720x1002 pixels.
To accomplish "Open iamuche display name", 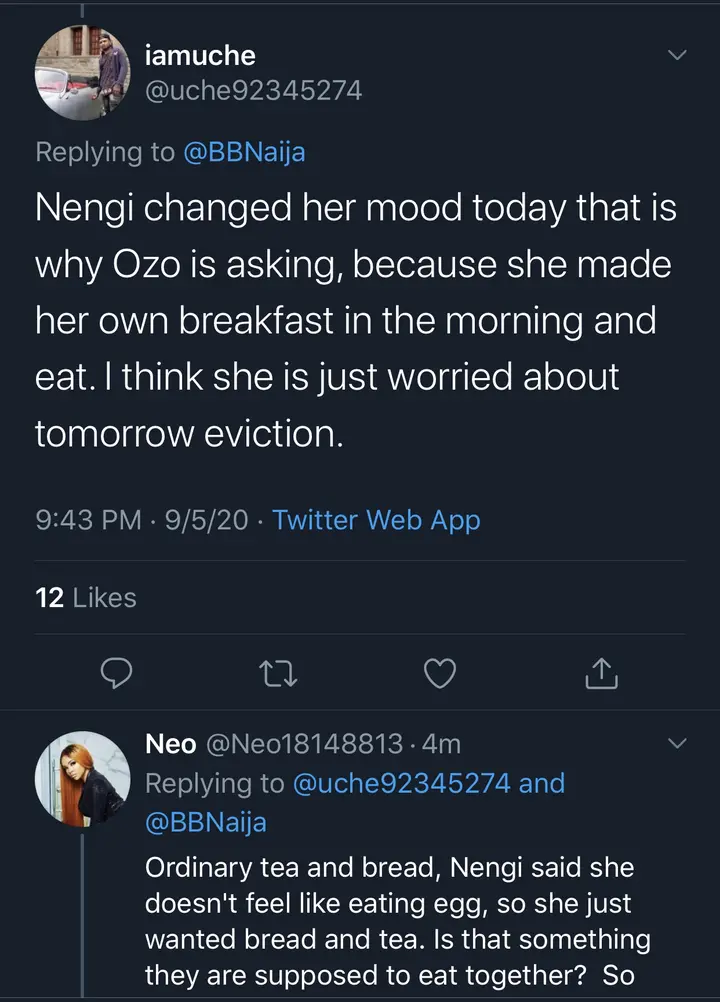I will click(201, 56).
